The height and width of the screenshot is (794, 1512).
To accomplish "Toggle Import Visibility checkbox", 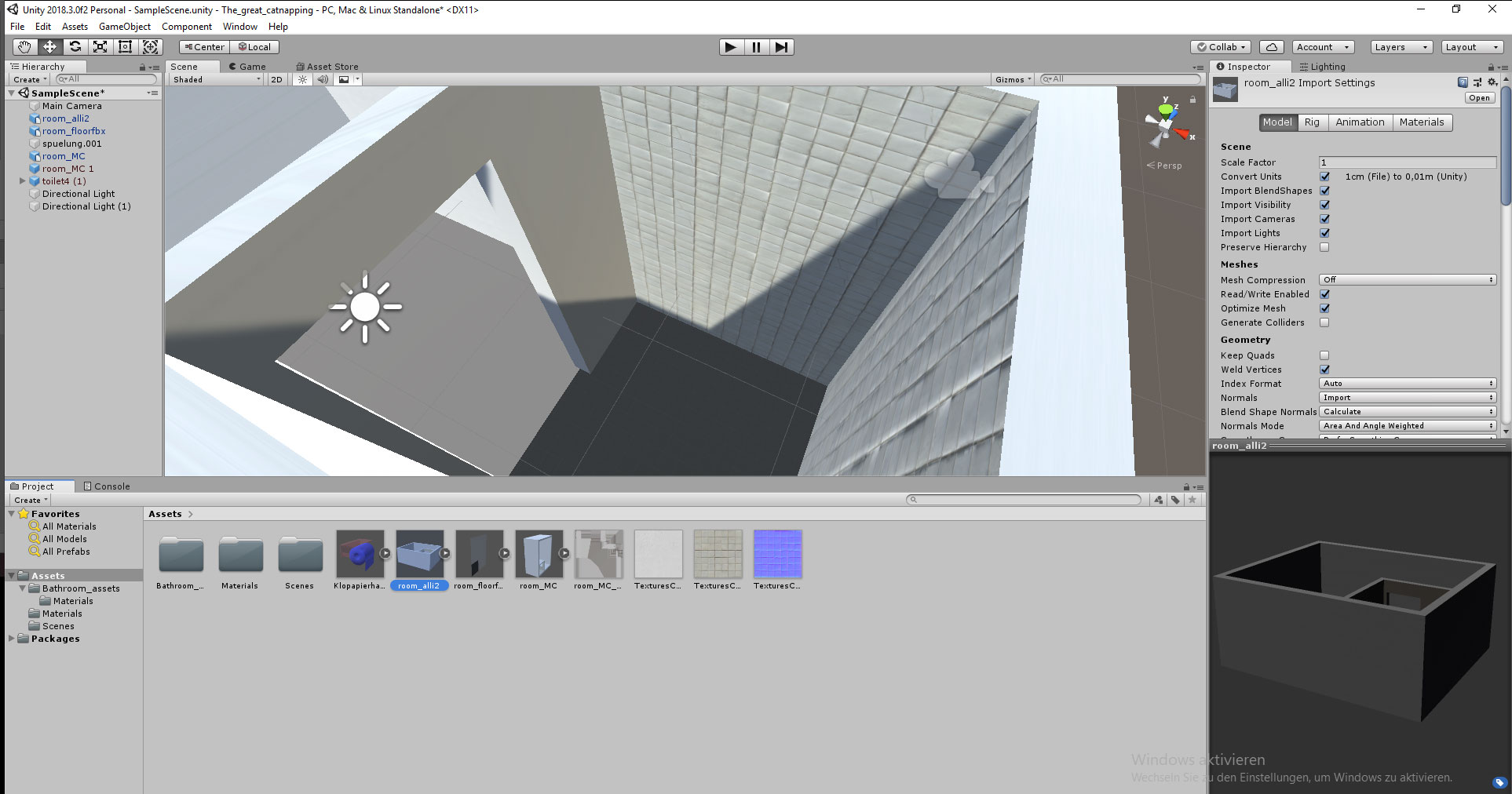I will 1324,205.
